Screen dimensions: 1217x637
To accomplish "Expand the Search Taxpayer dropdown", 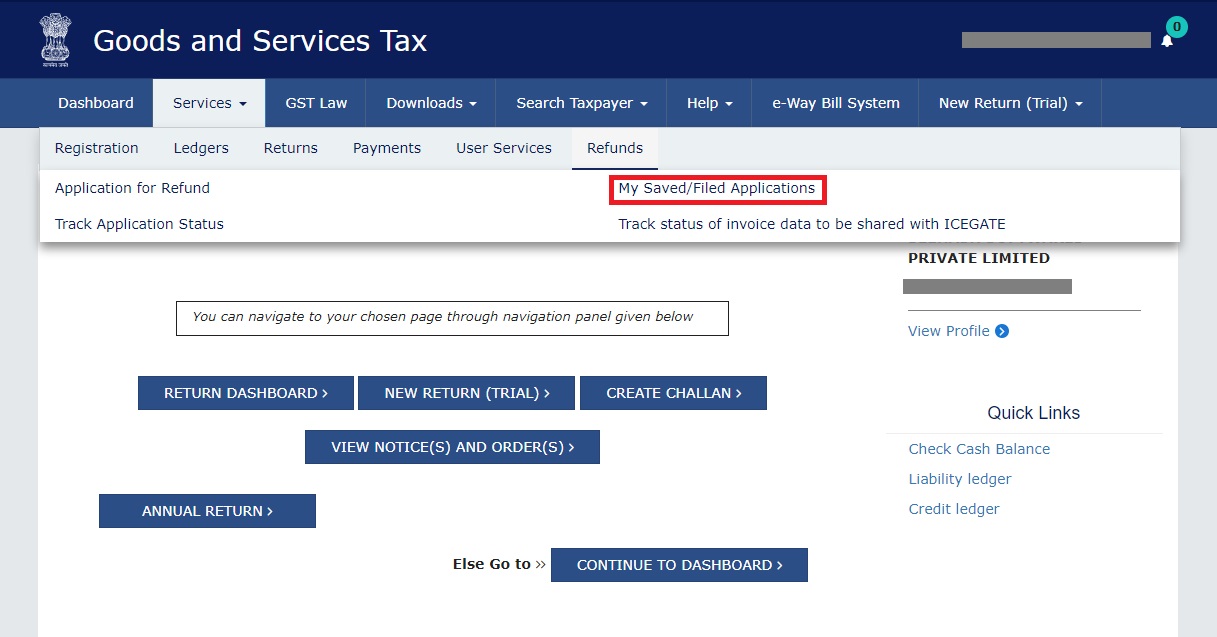I will tap(580, 102).
